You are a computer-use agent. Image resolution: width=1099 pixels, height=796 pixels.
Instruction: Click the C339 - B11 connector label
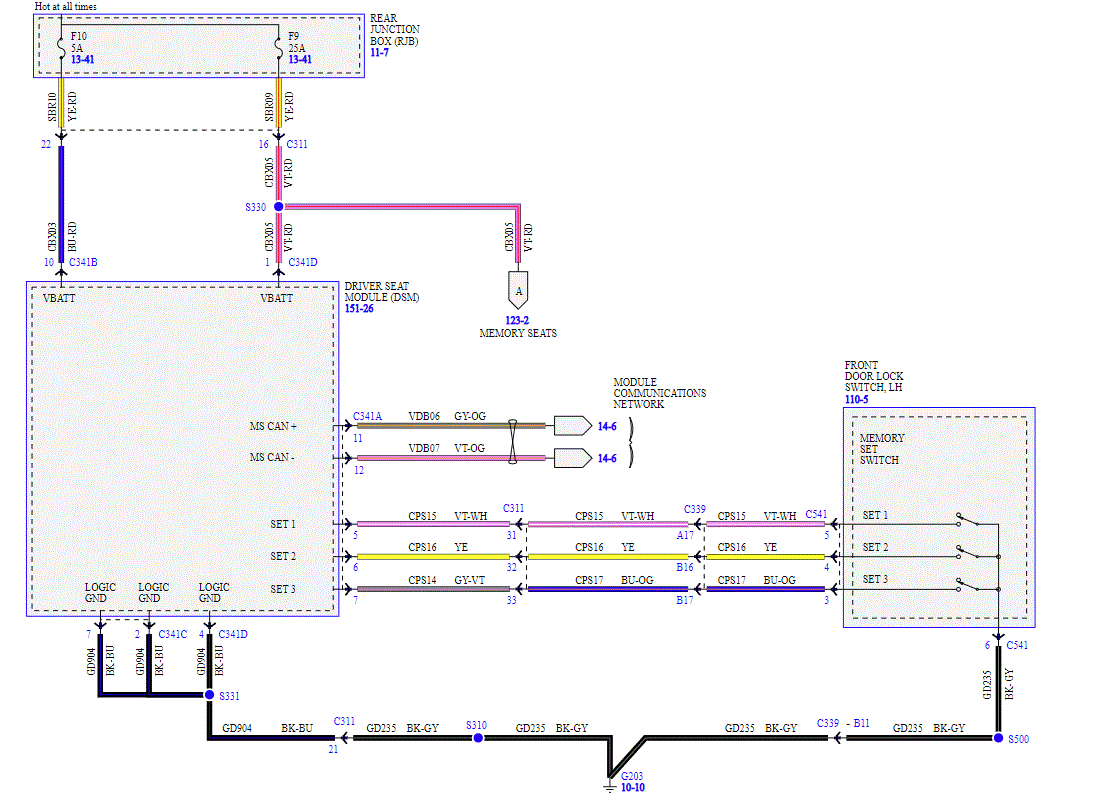843,723
